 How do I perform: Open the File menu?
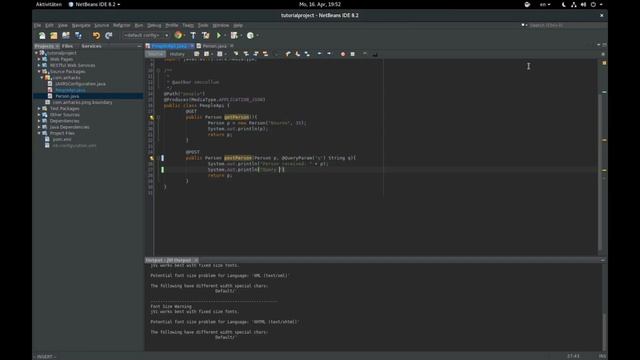(x=38, y=25)
